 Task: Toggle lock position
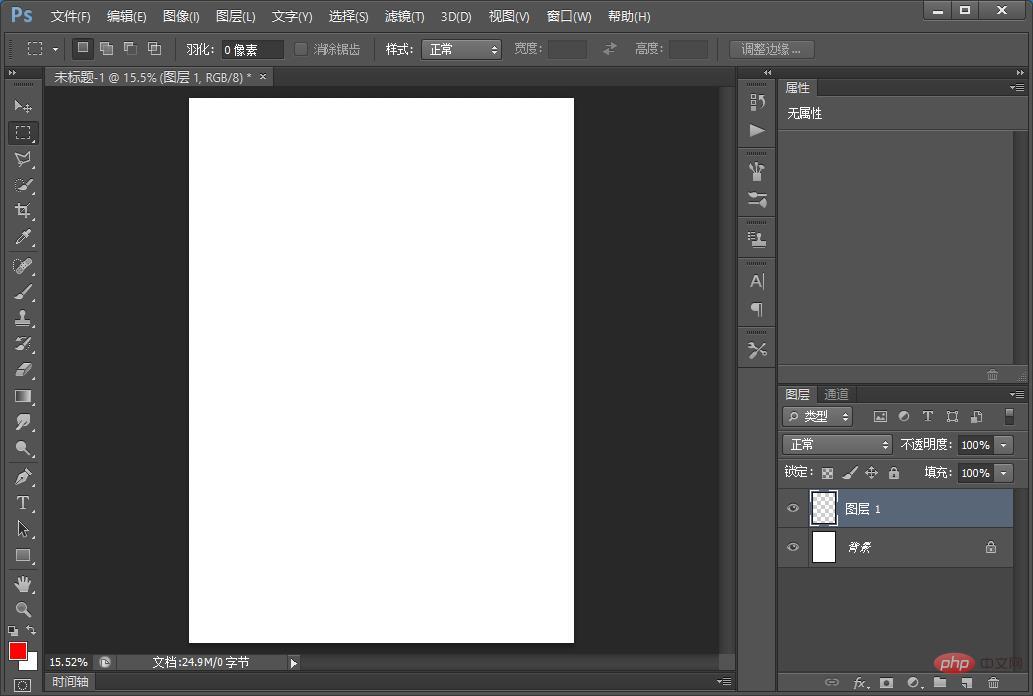pyautogui.click(x=872, y=473)
